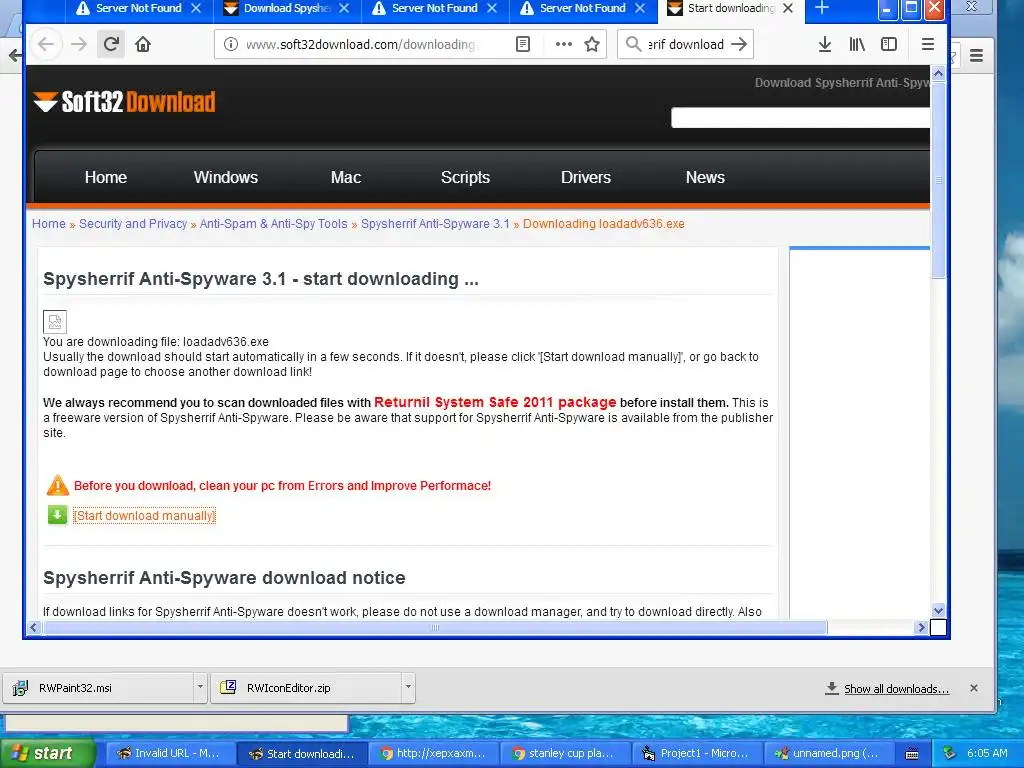Open the News section on Soft32
Screen dimensions: 1024x768
click(x=705, y=177)
